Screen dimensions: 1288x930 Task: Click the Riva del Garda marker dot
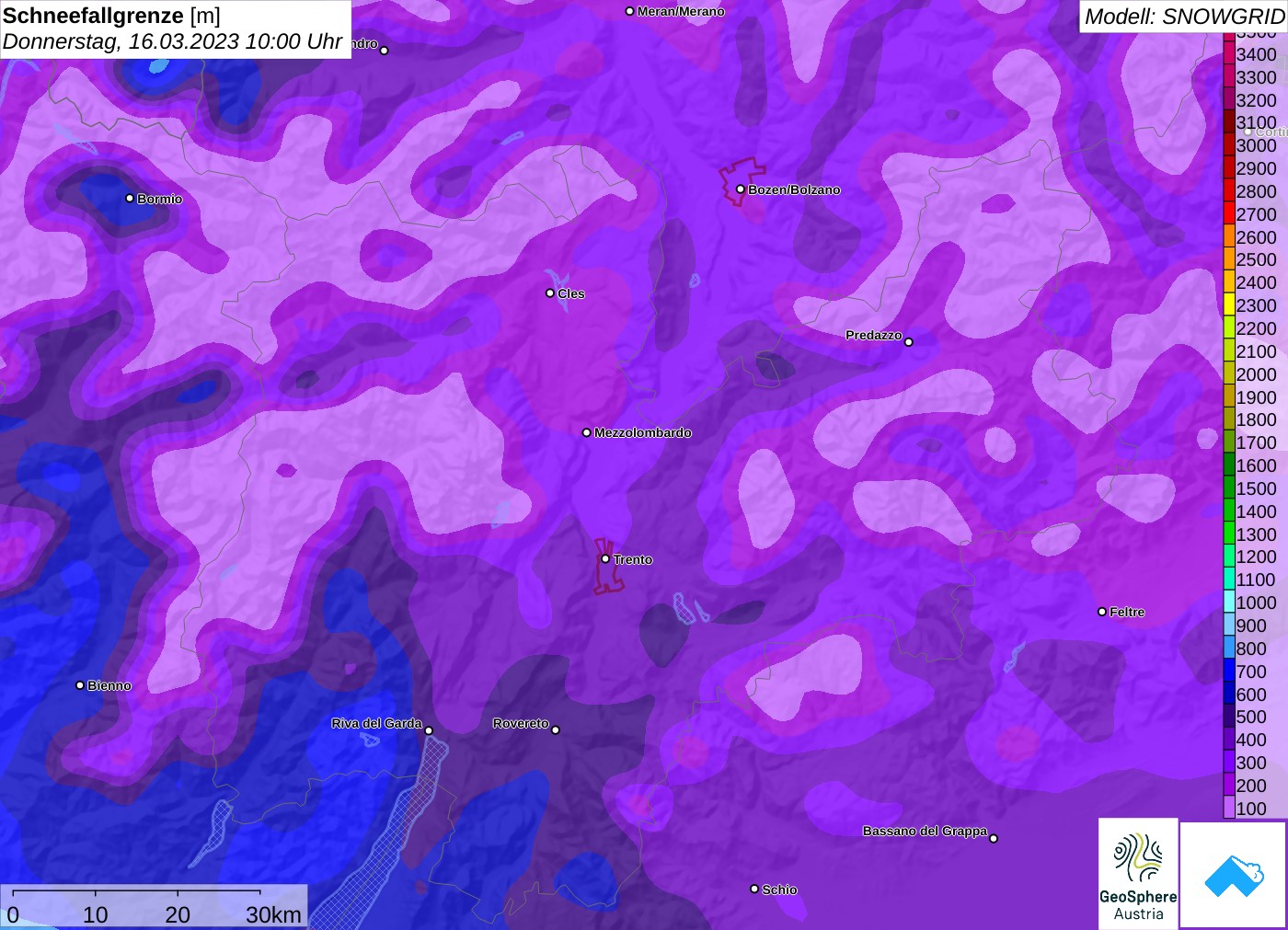[x=429, y=730]
